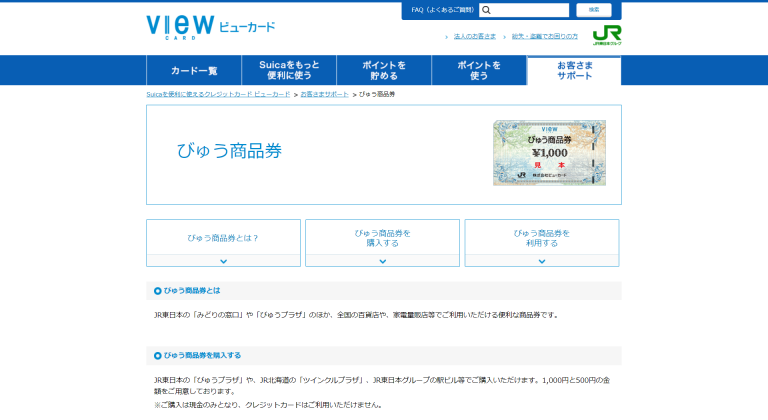This screenshot has width=768, height=420.
Task: Open the ポイントを使う tab
Action: pyautogui.click(x=479, y=71)
